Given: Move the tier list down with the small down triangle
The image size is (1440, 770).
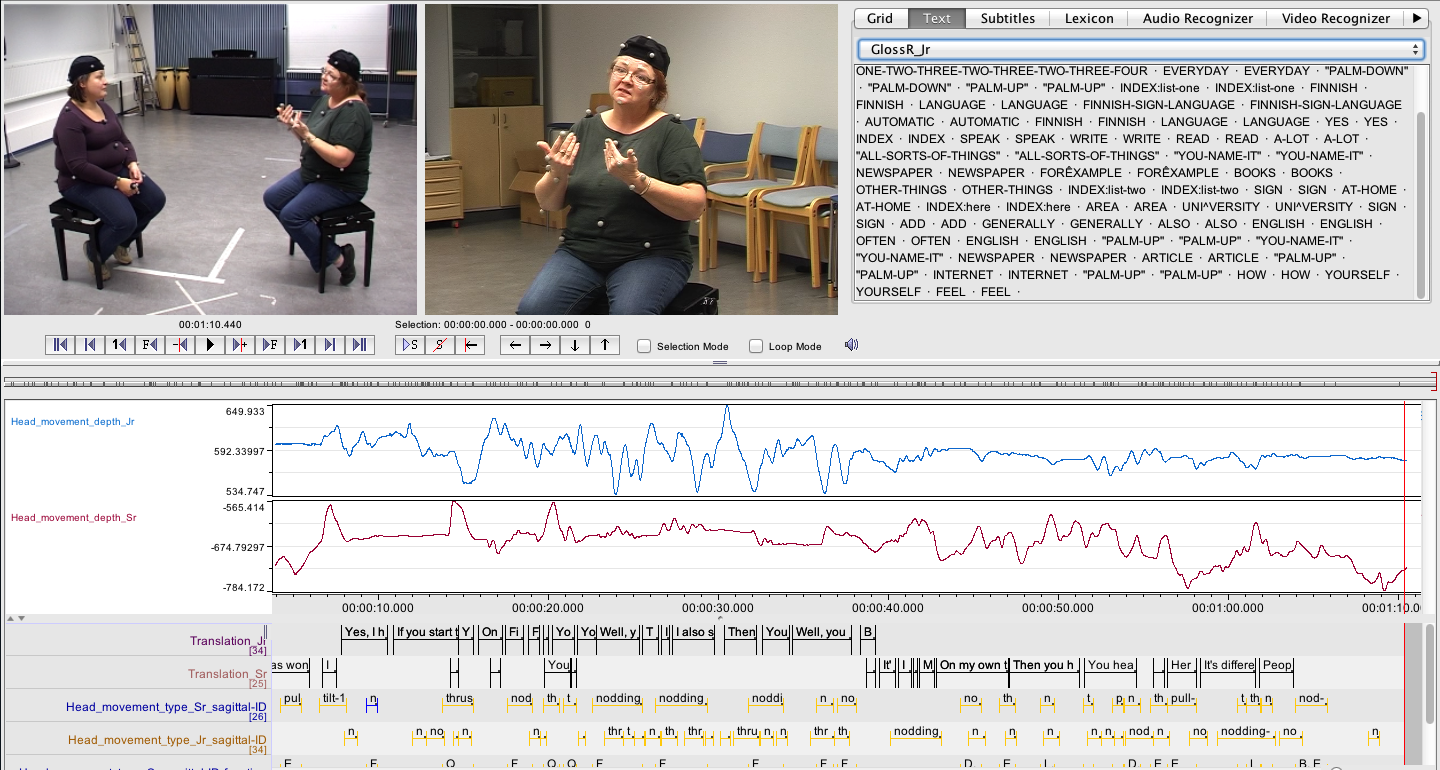Looking at the screenshot, I should 21,619.
